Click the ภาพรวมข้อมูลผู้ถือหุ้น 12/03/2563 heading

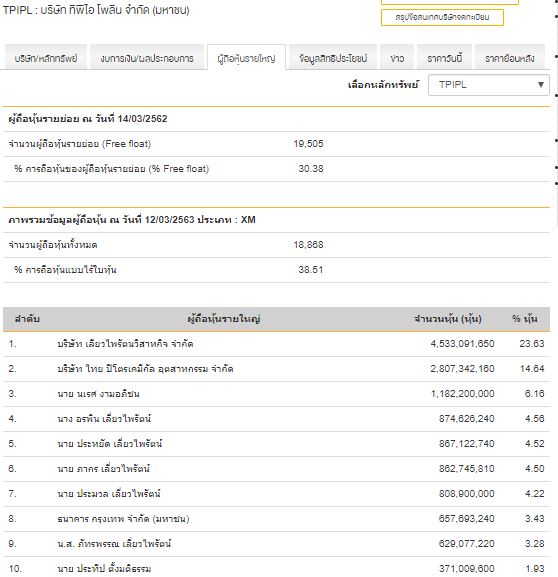point(132,220)
